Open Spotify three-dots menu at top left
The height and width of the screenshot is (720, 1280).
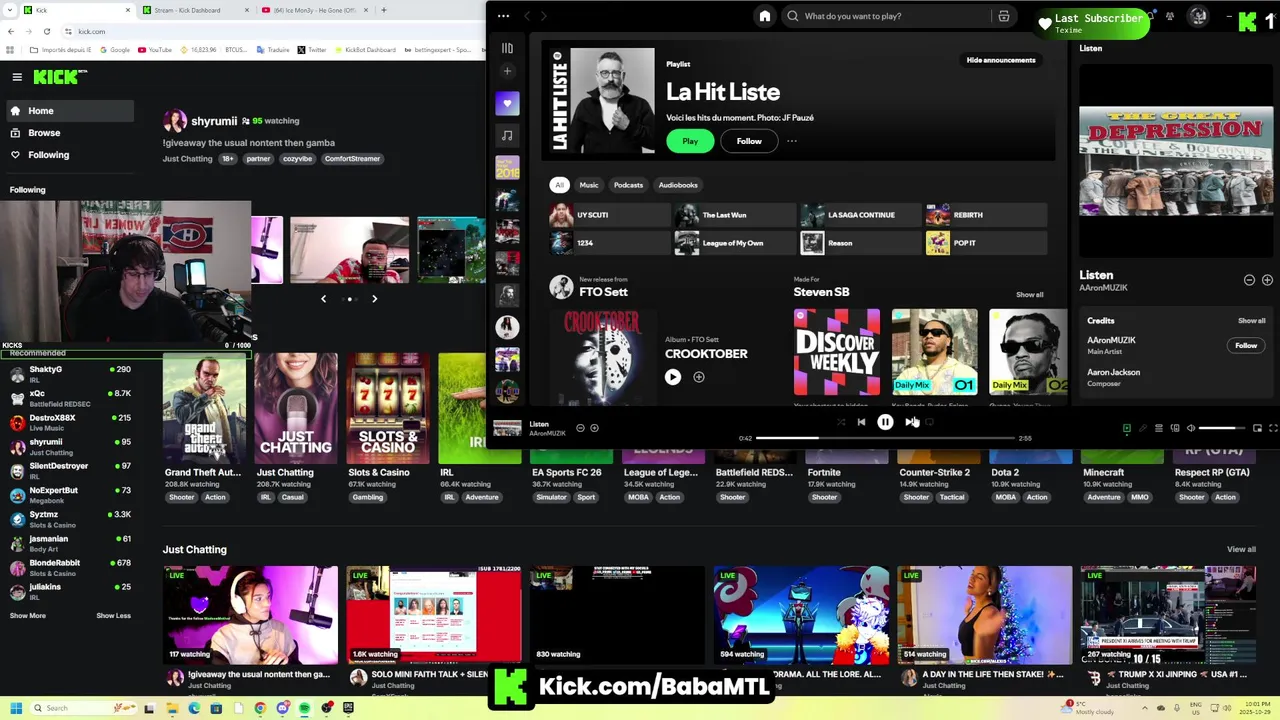point(503,16)
